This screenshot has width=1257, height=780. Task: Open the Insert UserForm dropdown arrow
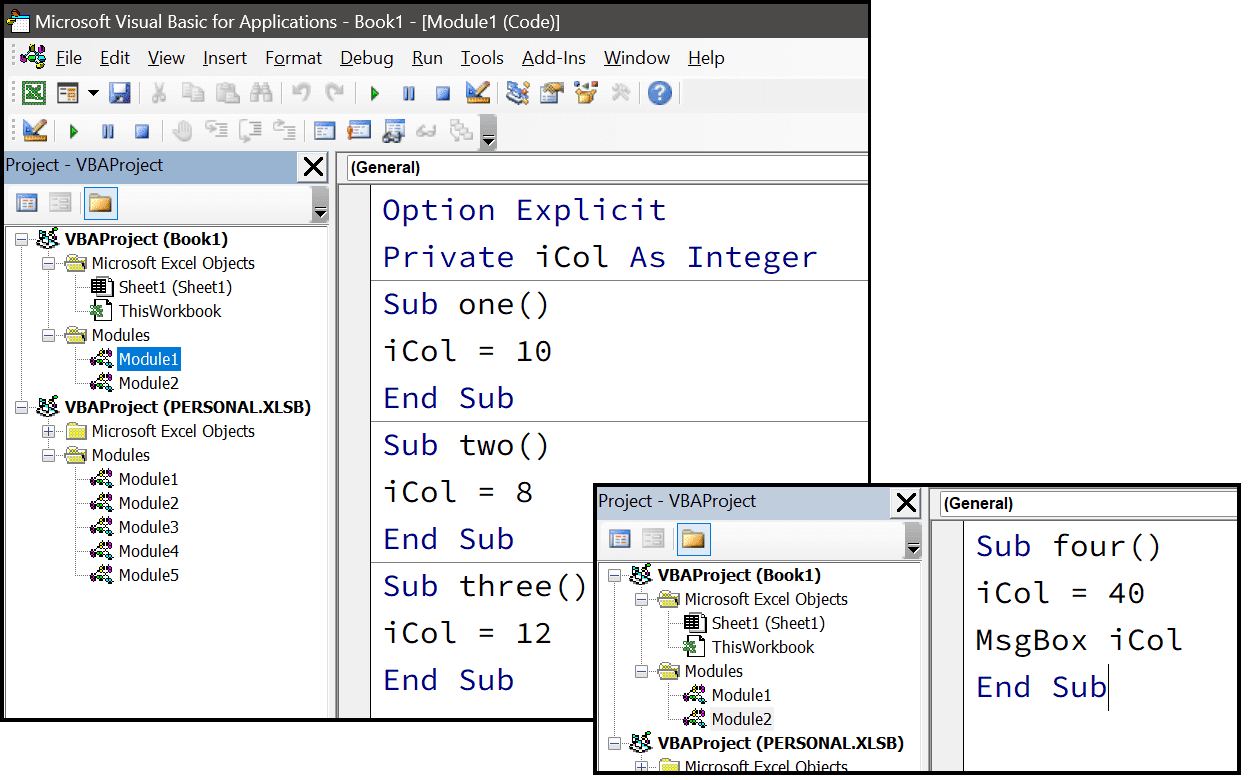[93, 92]
